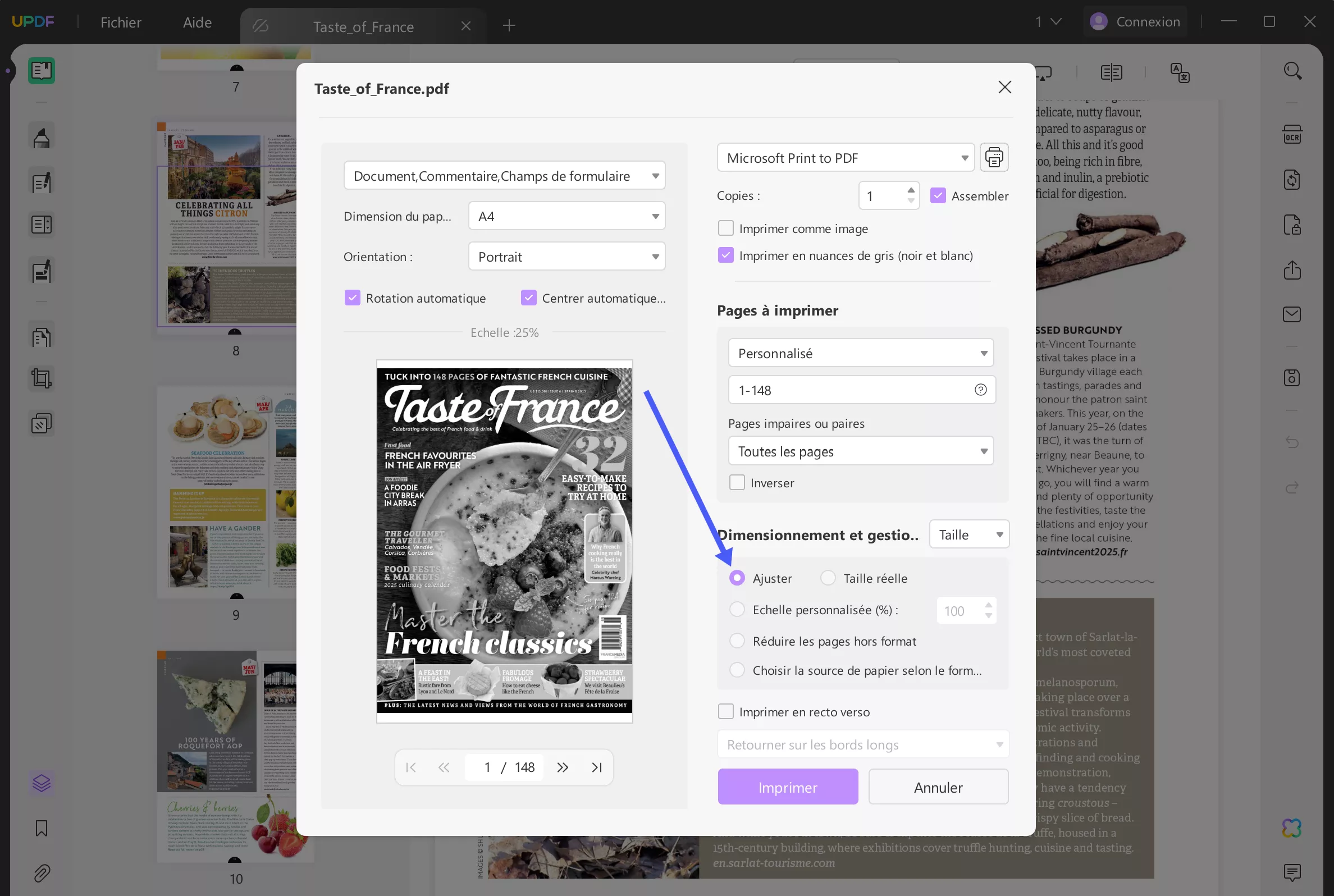Screen dimensions: 1334x896
Task: Click the Imprimer button
Action: (x=787, y=787)
